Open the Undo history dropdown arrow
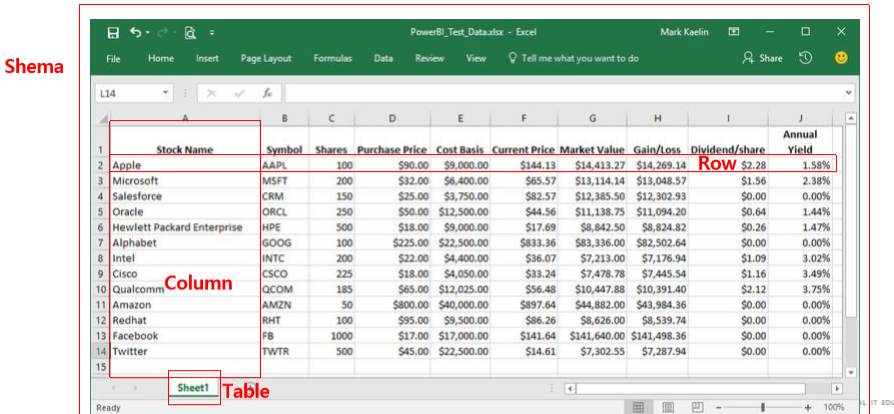The image size is (894, 414). click(x=148, y=33)
